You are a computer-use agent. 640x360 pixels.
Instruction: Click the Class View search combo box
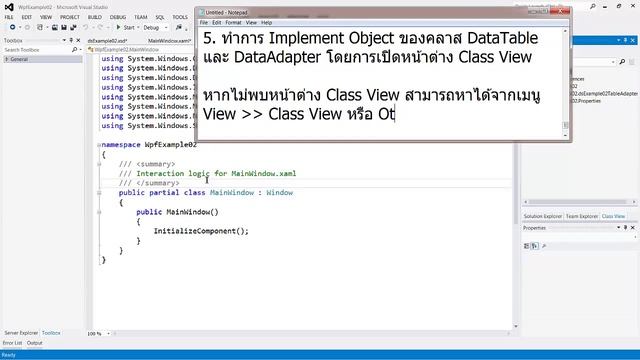point(593,62)
